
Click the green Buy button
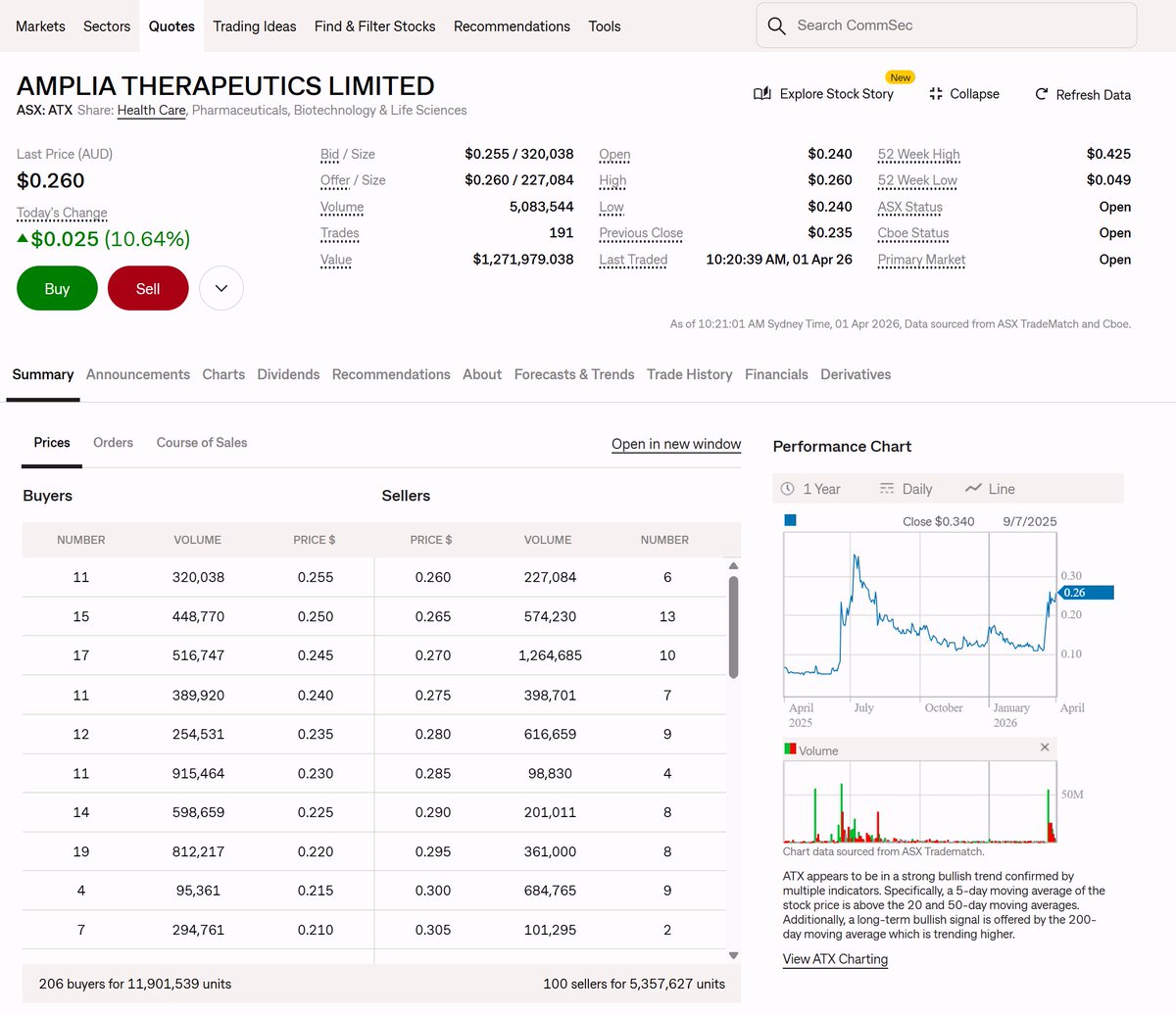[57, 289]
